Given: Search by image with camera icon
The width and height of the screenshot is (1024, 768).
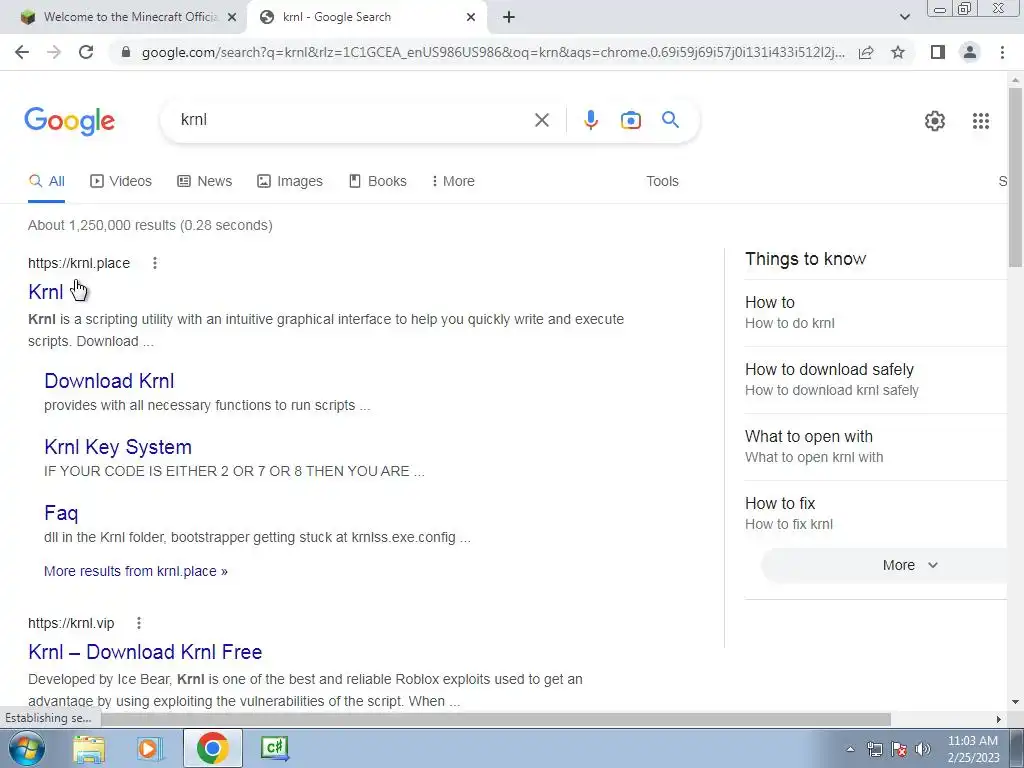Looking at the screenshot, I should (630, 120).
